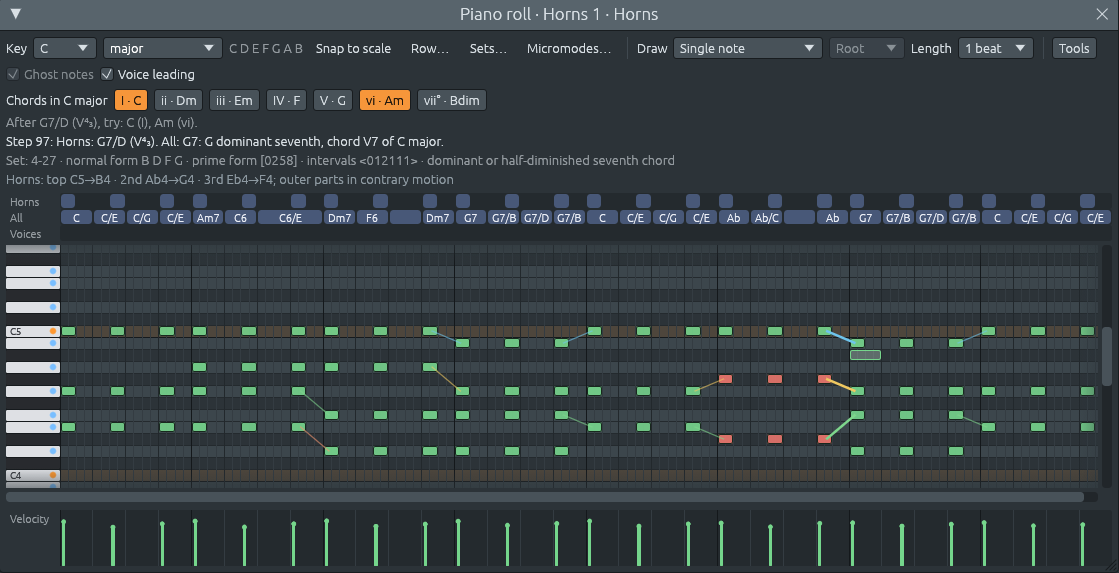The image size is (1119, 573).
Task: Select the vii° · Bdim chord button
Action: point(452,101)
